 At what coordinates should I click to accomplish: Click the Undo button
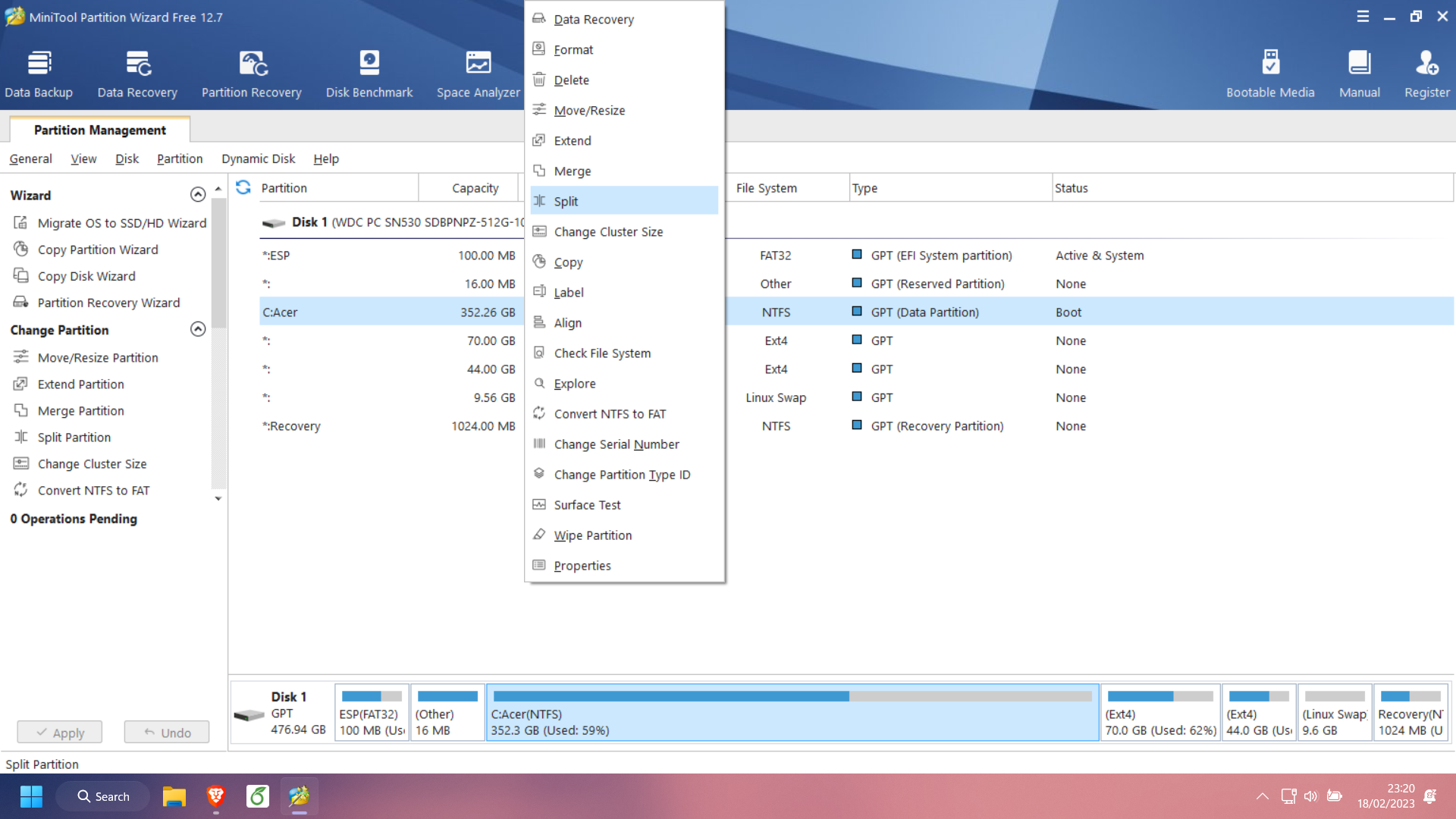(167, 733)
